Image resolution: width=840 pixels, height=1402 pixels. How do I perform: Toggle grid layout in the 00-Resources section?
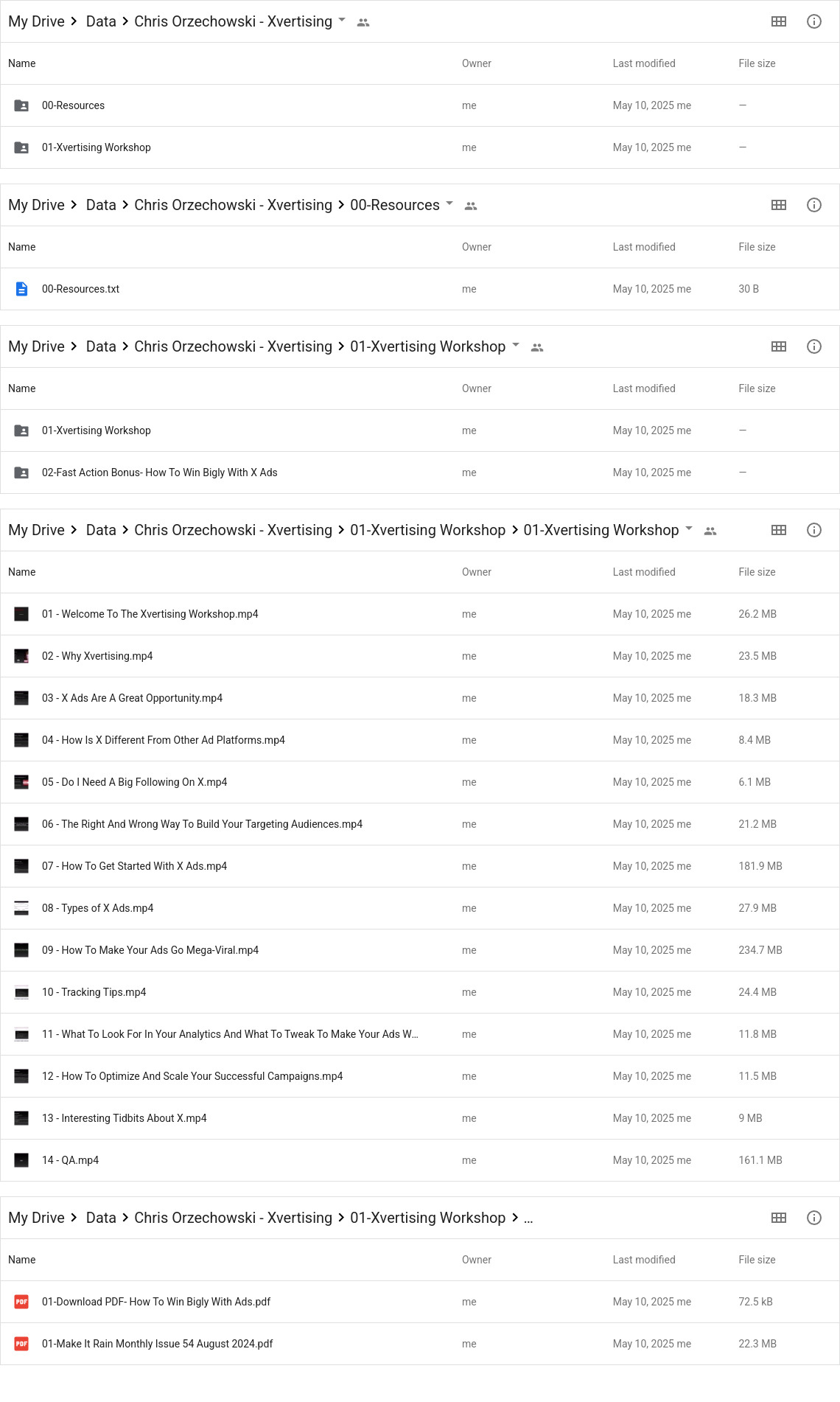[x=778, y=205]
